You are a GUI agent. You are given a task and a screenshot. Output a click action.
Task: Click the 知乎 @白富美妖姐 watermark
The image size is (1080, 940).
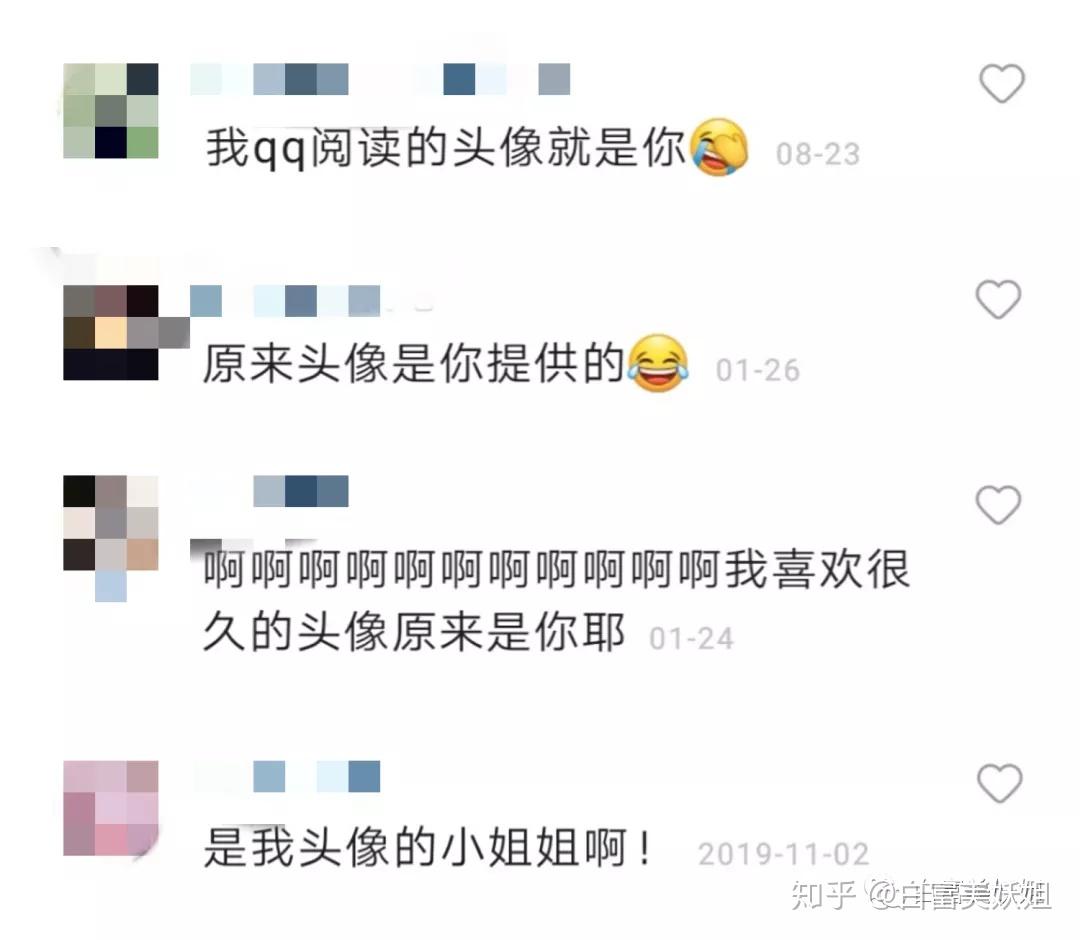pos(920,895)
